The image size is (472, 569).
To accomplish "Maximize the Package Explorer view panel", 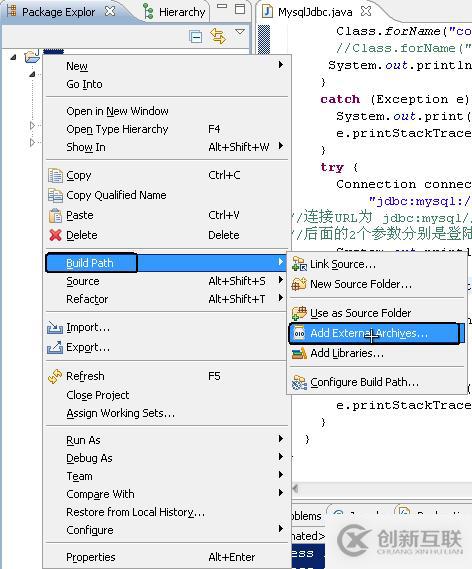I will point(240,9).
